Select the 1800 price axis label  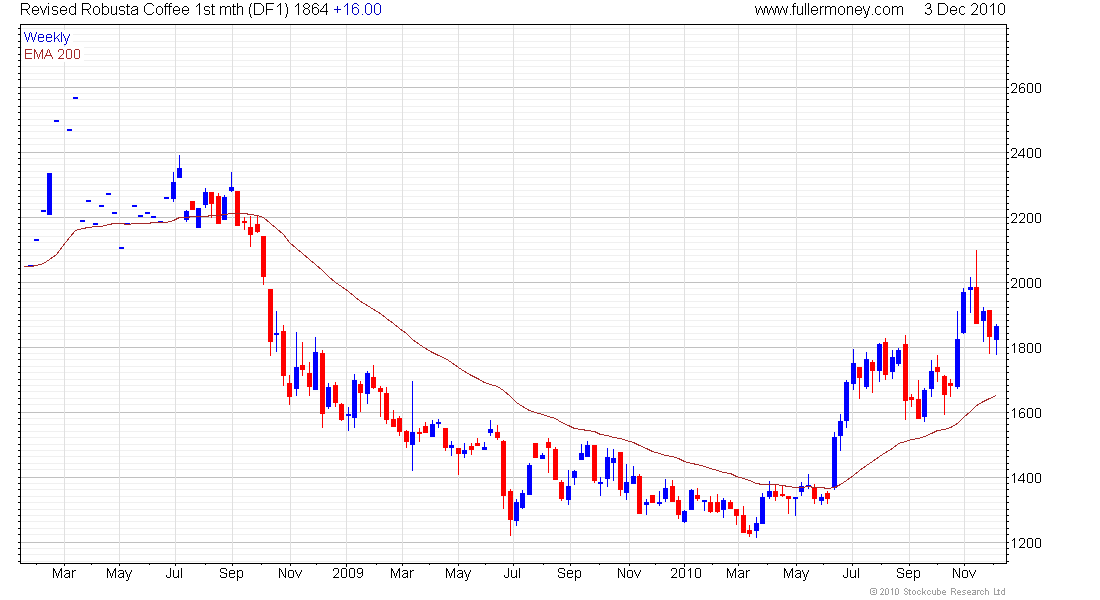tap(1026, 348)
